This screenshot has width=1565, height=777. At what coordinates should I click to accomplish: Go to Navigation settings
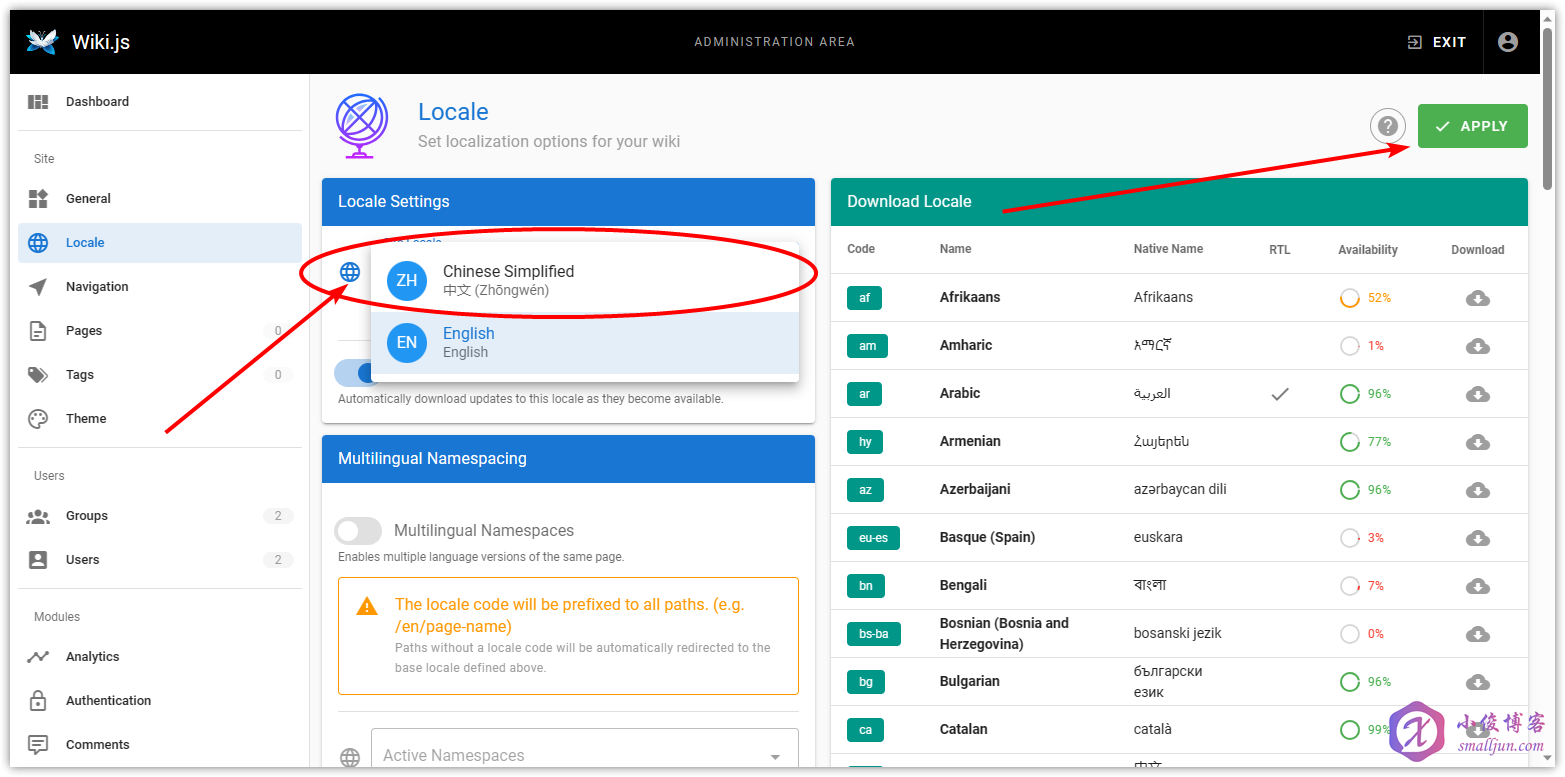(160, 287)
